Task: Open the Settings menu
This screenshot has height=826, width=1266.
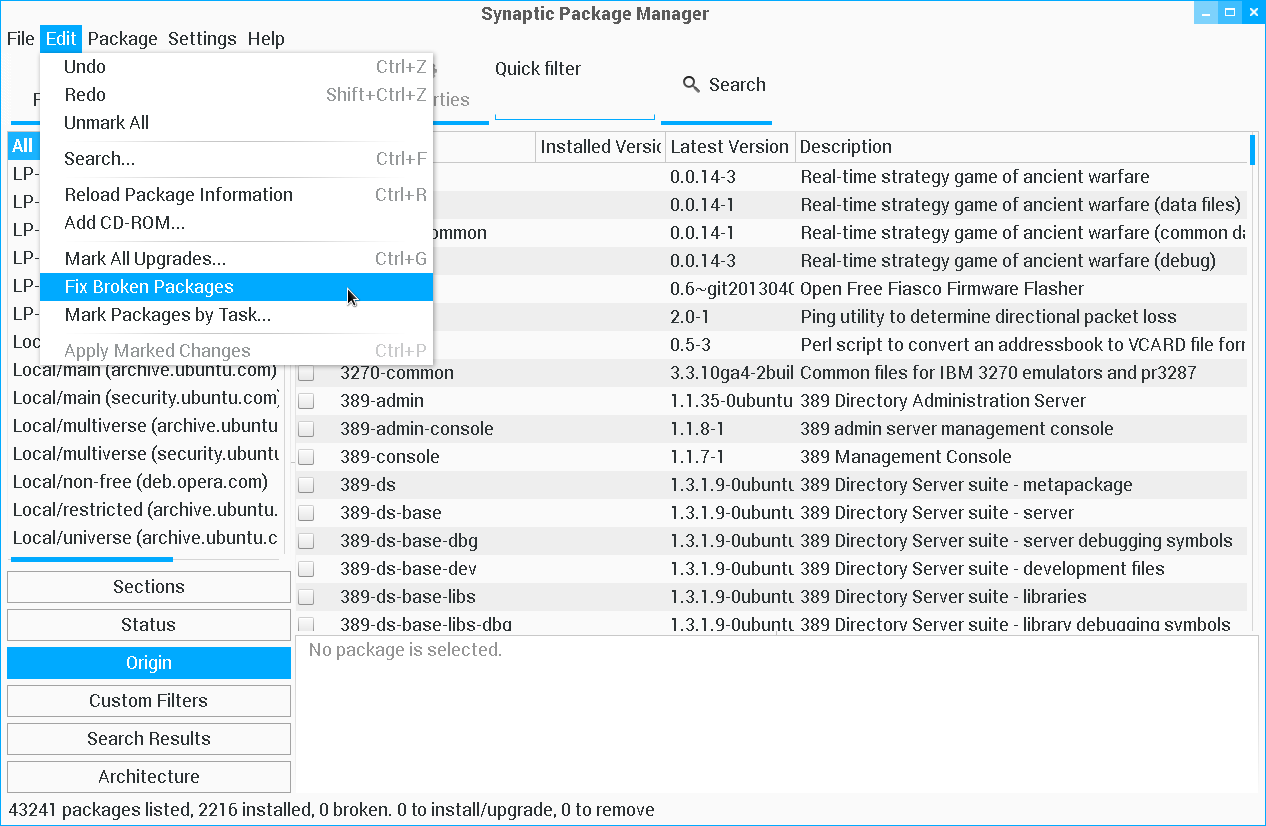Action: pos(202,39)
